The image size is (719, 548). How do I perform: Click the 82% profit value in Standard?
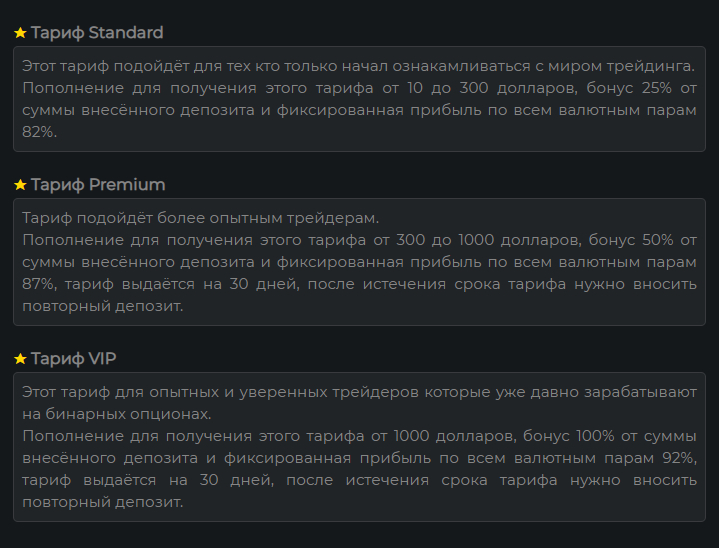pyautogui.click(x=39, y=132)
